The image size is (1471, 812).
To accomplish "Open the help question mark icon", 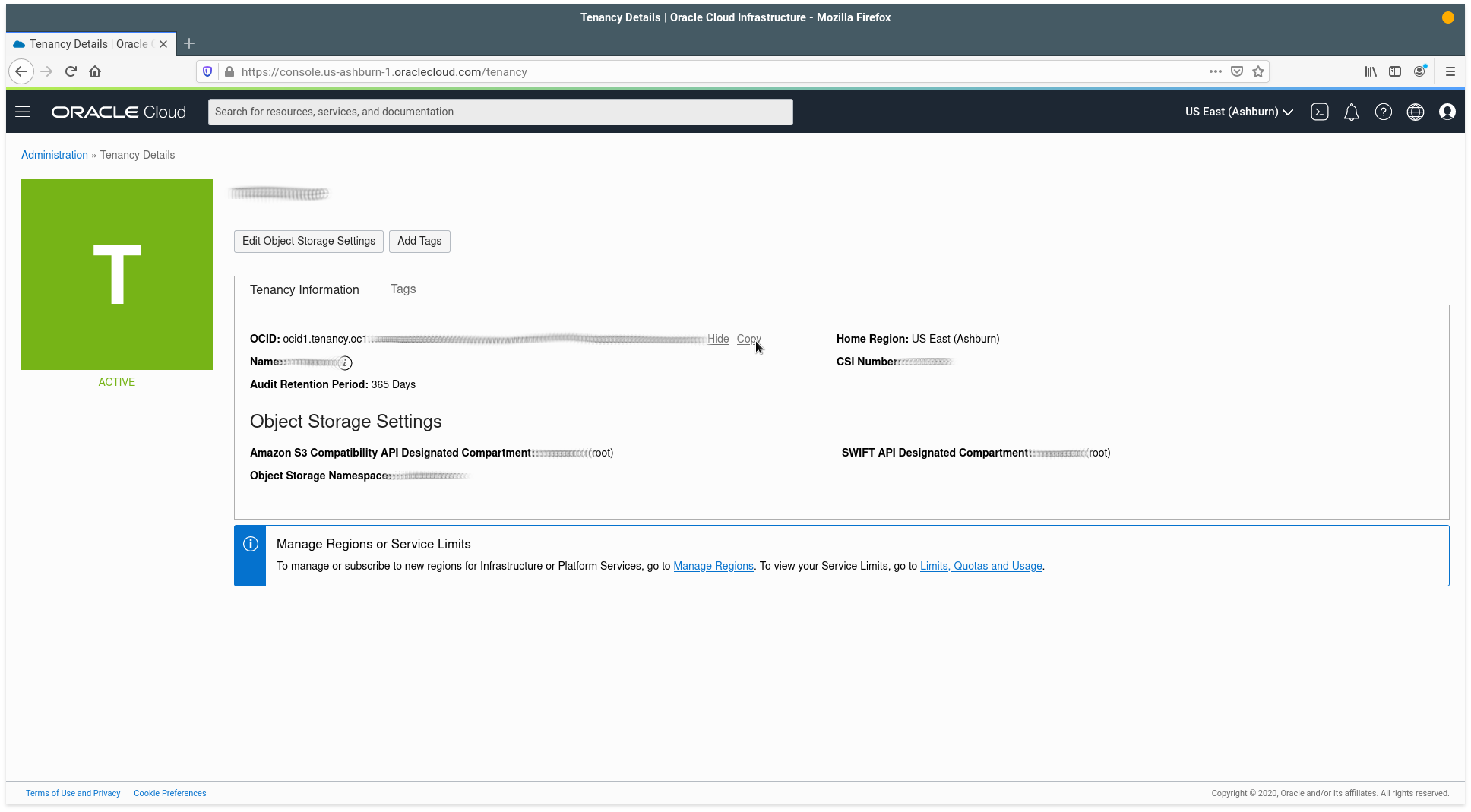I will (1384, 112).
